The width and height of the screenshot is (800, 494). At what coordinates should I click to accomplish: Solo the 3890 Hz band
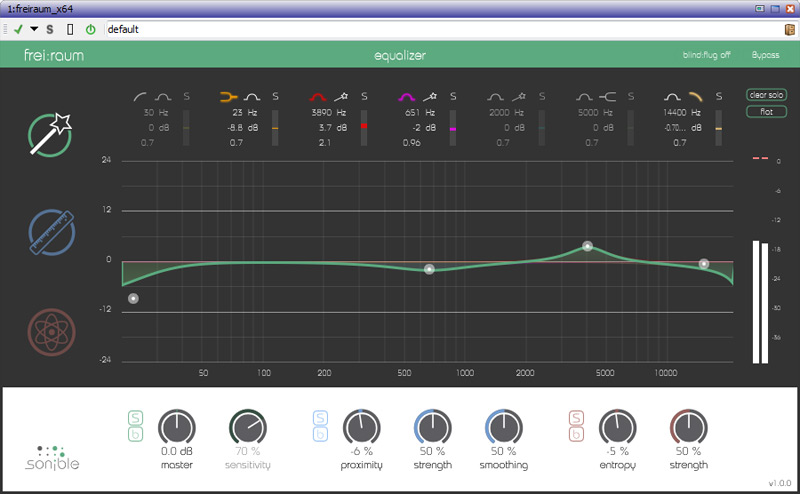364,96
